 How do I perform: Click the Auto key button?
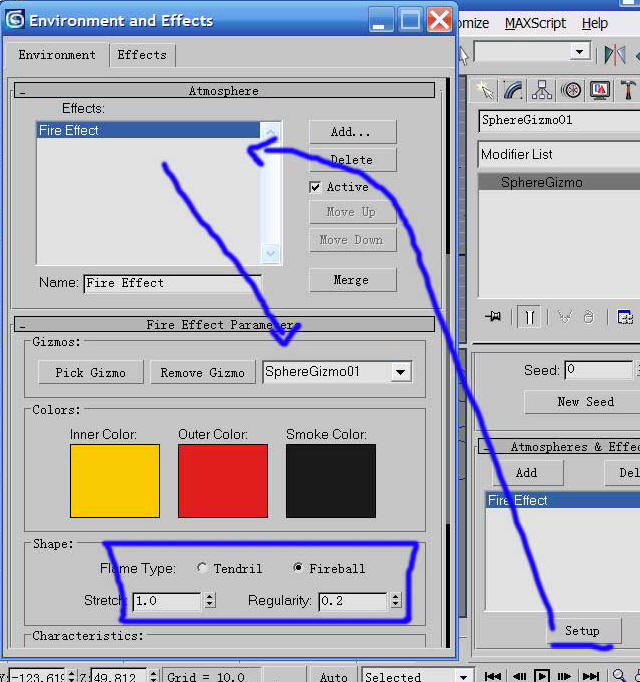(333, 676)
